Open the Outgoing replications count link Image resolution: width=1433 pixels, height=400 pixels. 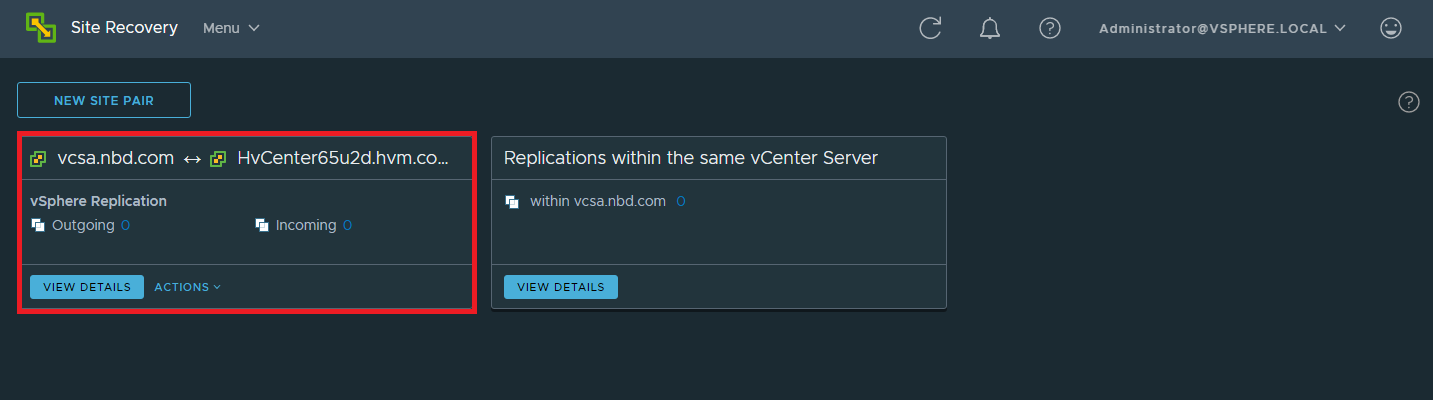point(125,225)
